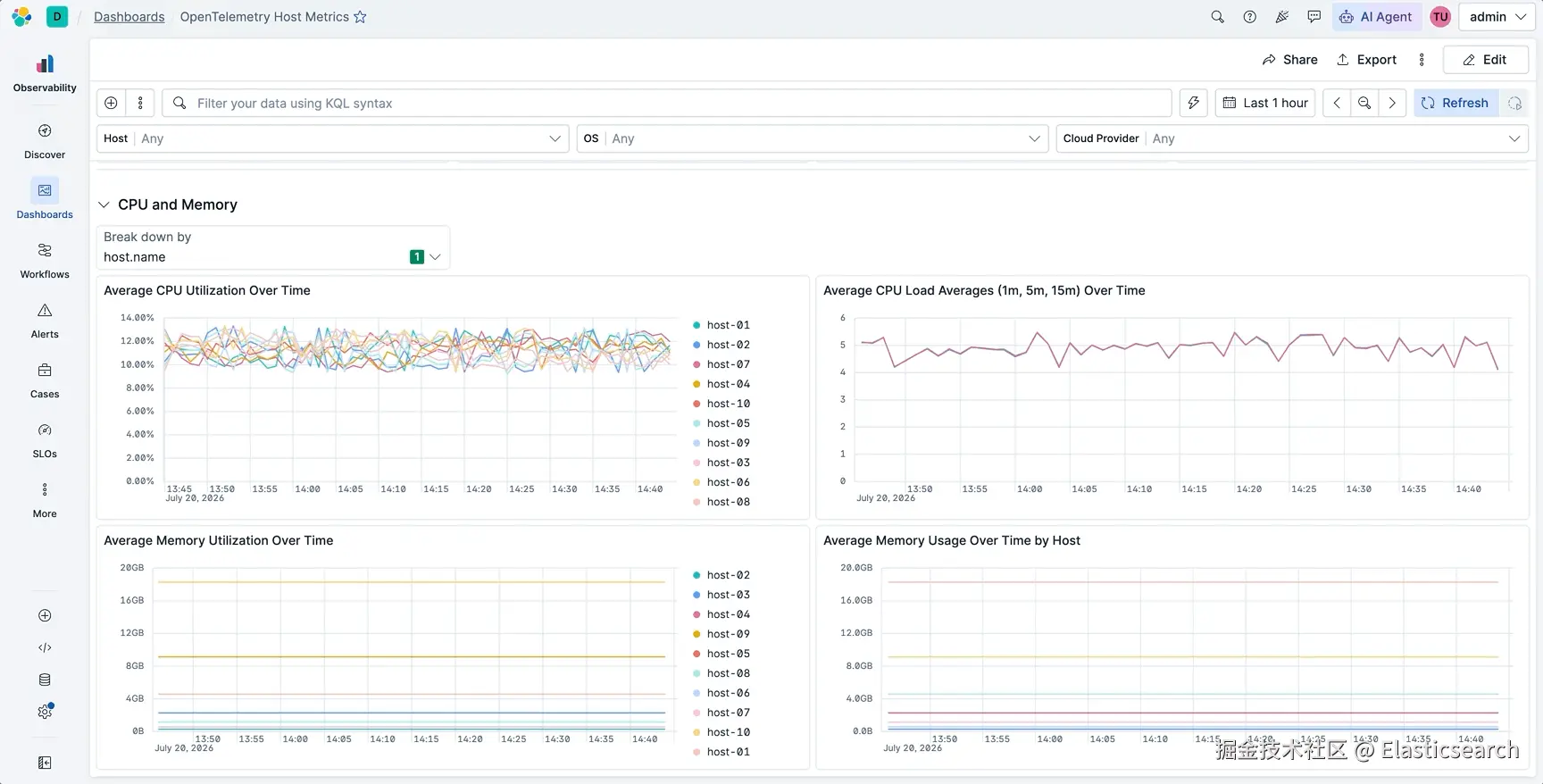Go to Alerts in the sidebar

[45, 321]
